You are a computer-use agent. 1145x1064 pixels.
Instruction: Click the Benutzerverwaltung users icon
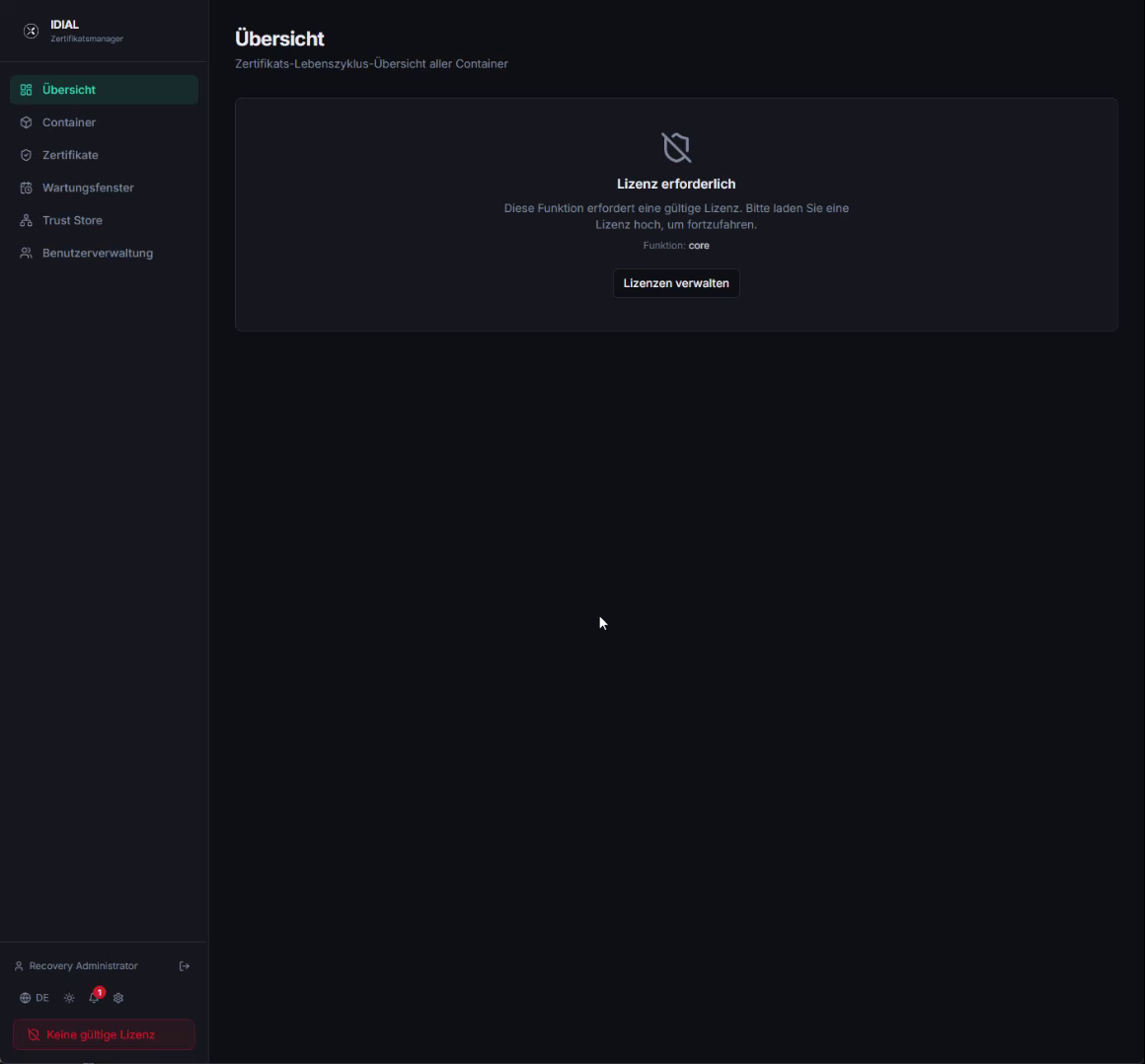(27, 254)
